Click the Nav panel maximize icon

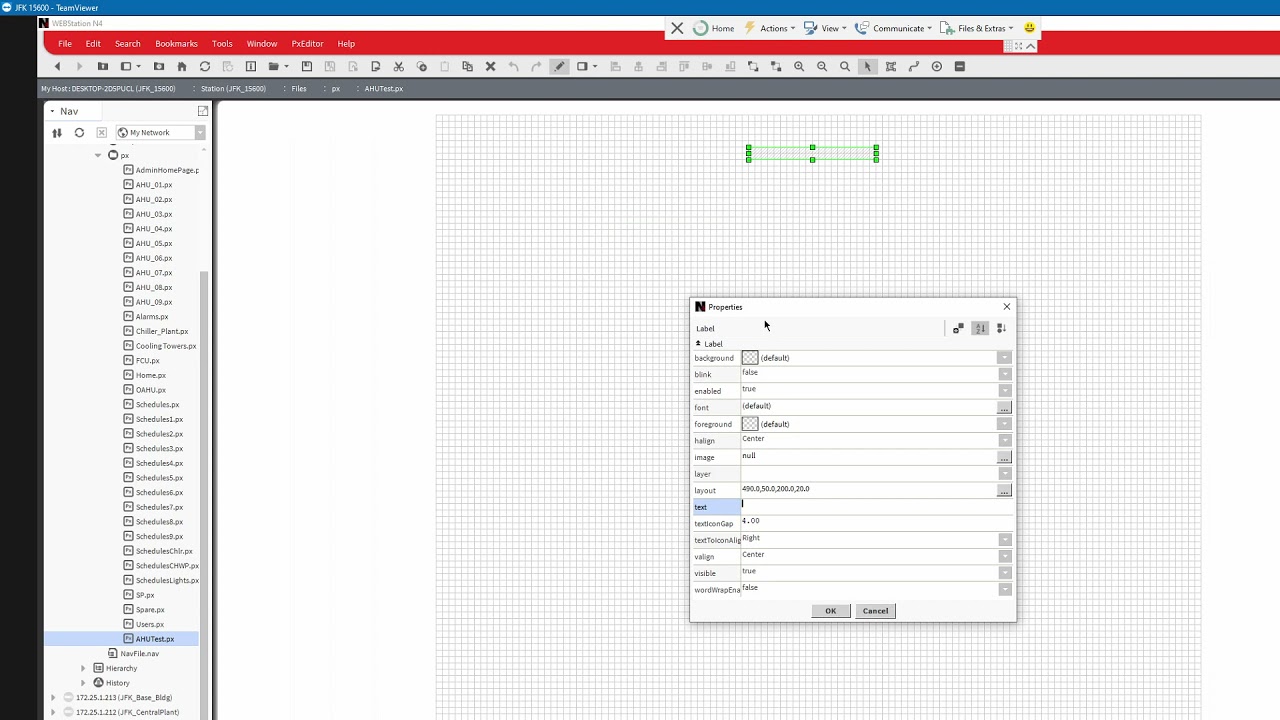[203, 111]
